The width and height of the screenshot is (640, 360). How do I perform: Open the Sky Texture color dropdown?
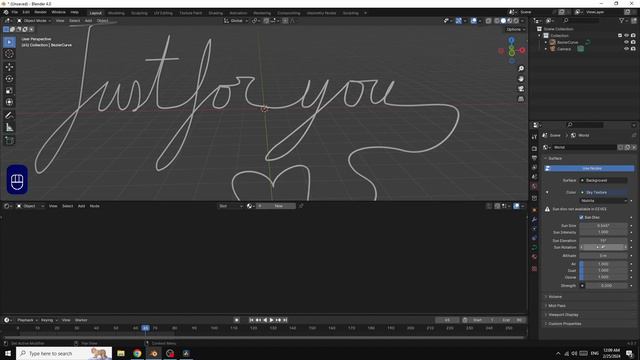click(603, 192)
